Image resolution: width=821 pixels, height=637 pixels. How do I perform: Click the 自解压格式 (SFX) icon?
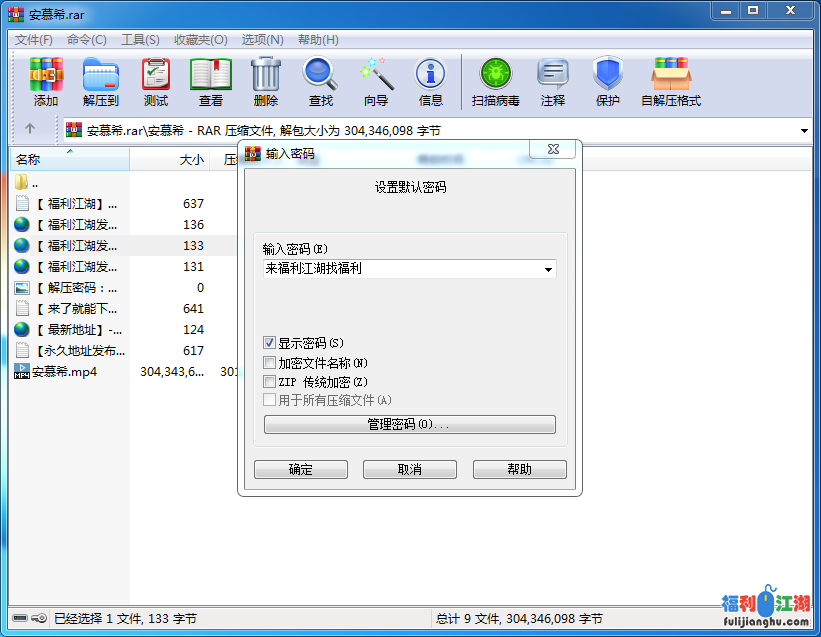pyautogui.click(x=670, y=80)
